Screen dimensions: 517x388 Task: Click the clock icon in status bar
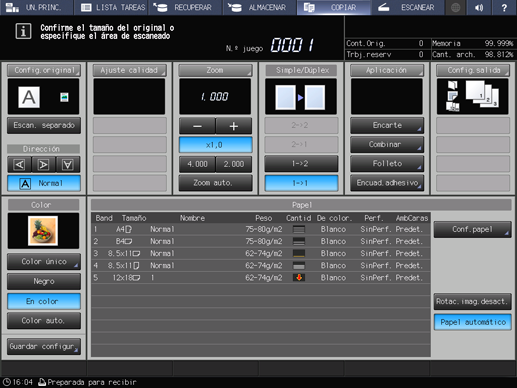coord(6,382)
